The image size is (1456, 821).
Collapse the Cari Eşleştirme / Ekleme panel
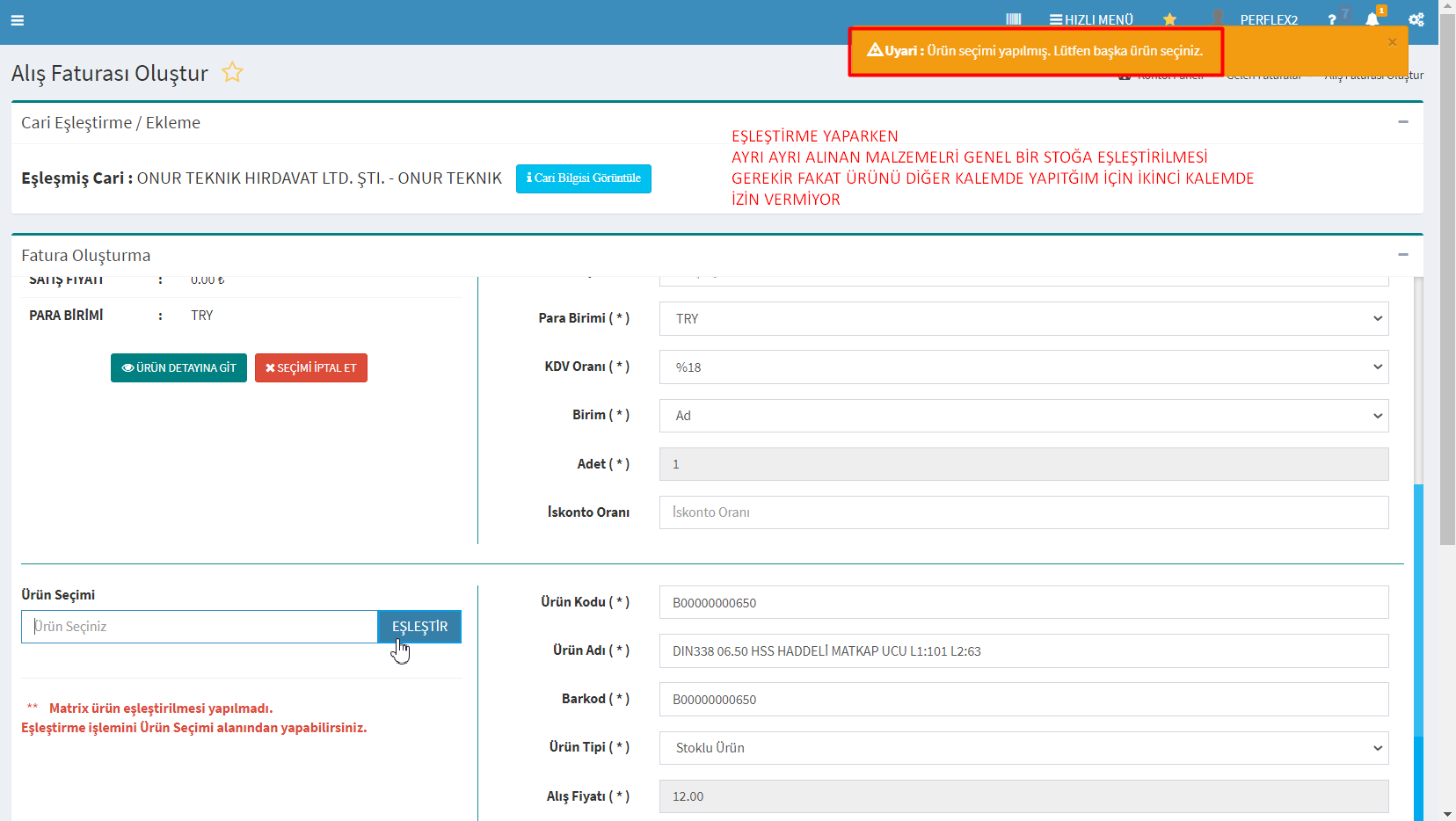1403,122
